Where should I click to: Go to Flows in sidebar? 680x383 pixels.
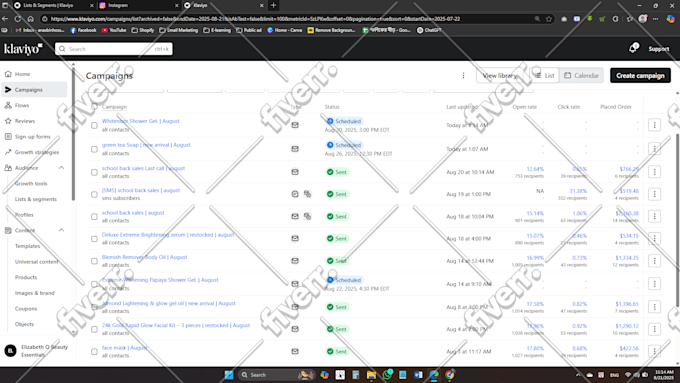pos(22,105)
